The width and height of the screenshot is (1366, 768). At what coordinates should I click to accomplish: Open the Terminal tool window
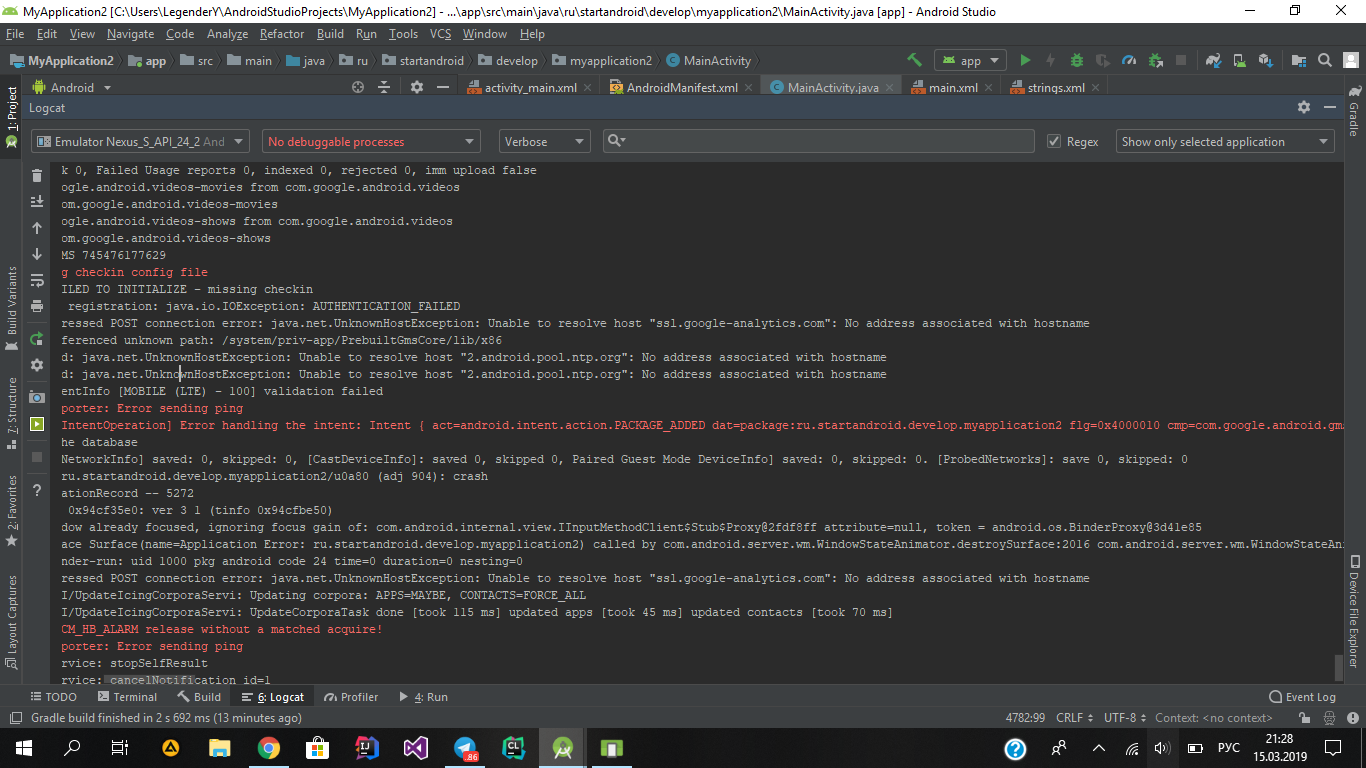[127, 697]
